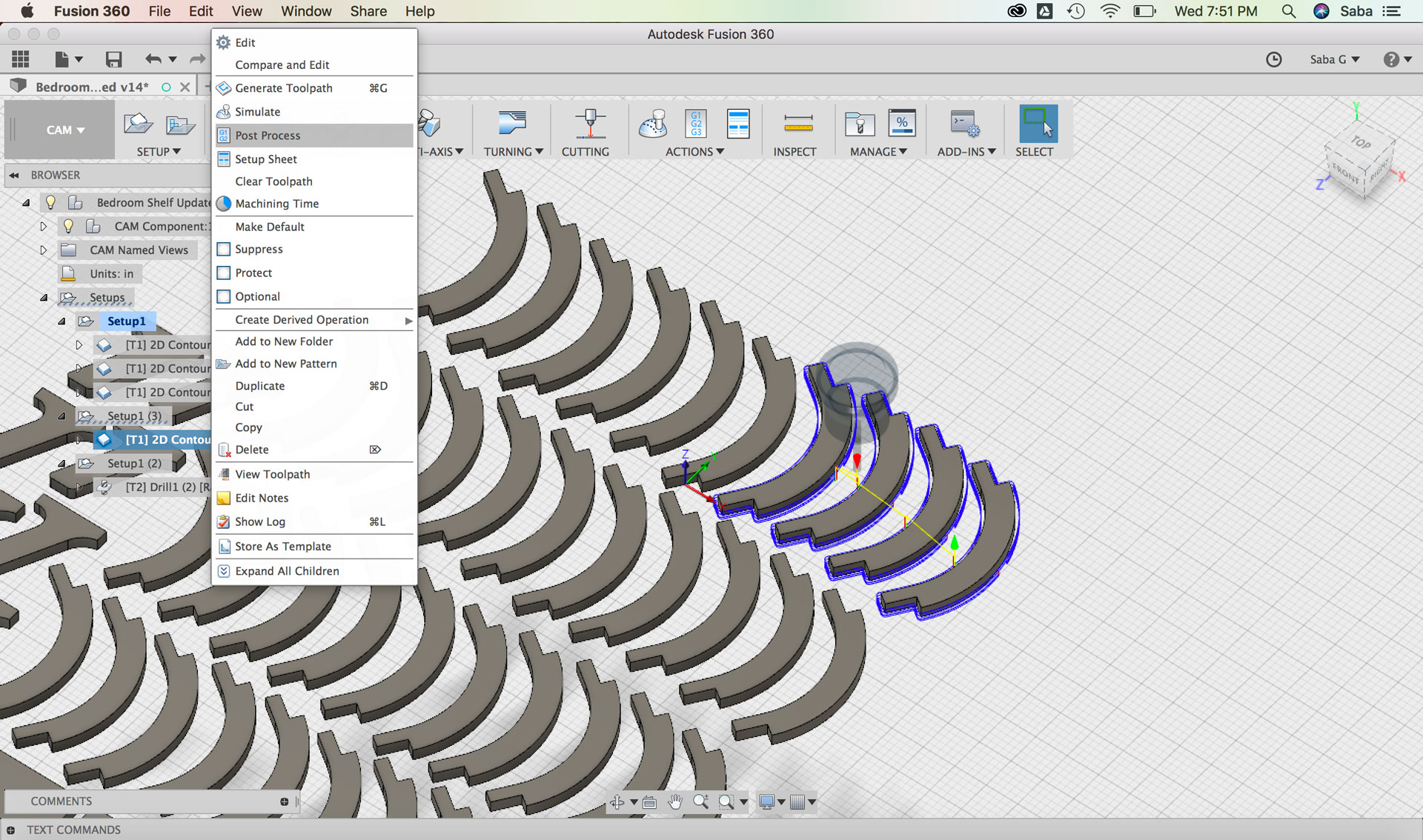Expand the CAM Named Views folder
Image resolution: width=1423 pixels, height=840 pixels.
pyautogui.click(x=43, y=250)
